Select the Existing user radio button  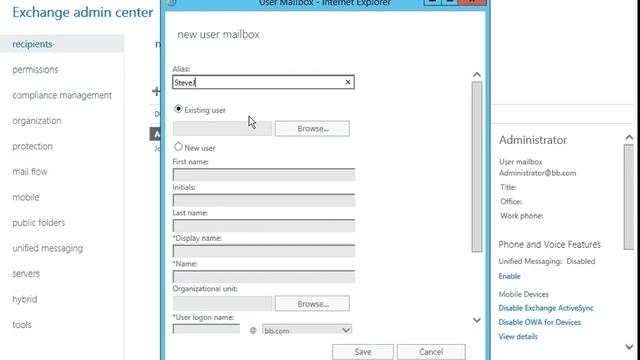tap(178, 109)
